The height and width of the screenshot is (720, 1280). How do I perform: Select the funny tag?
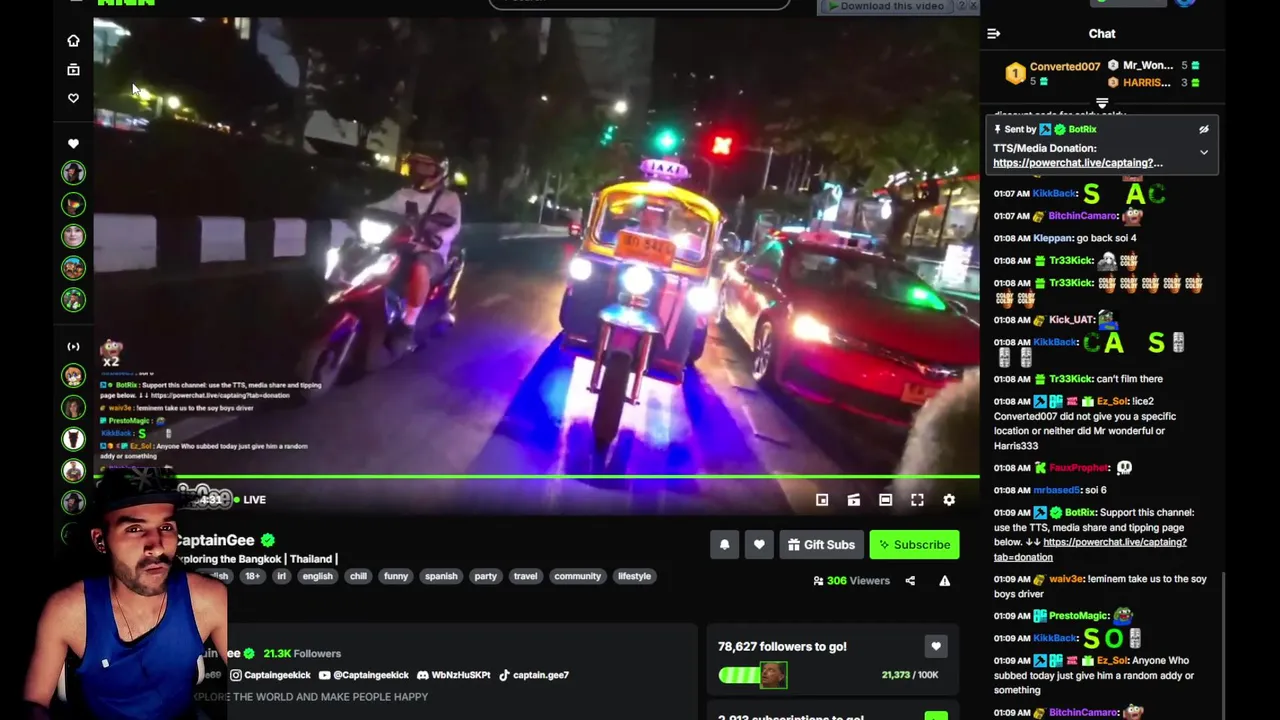(x=396, y=576)
